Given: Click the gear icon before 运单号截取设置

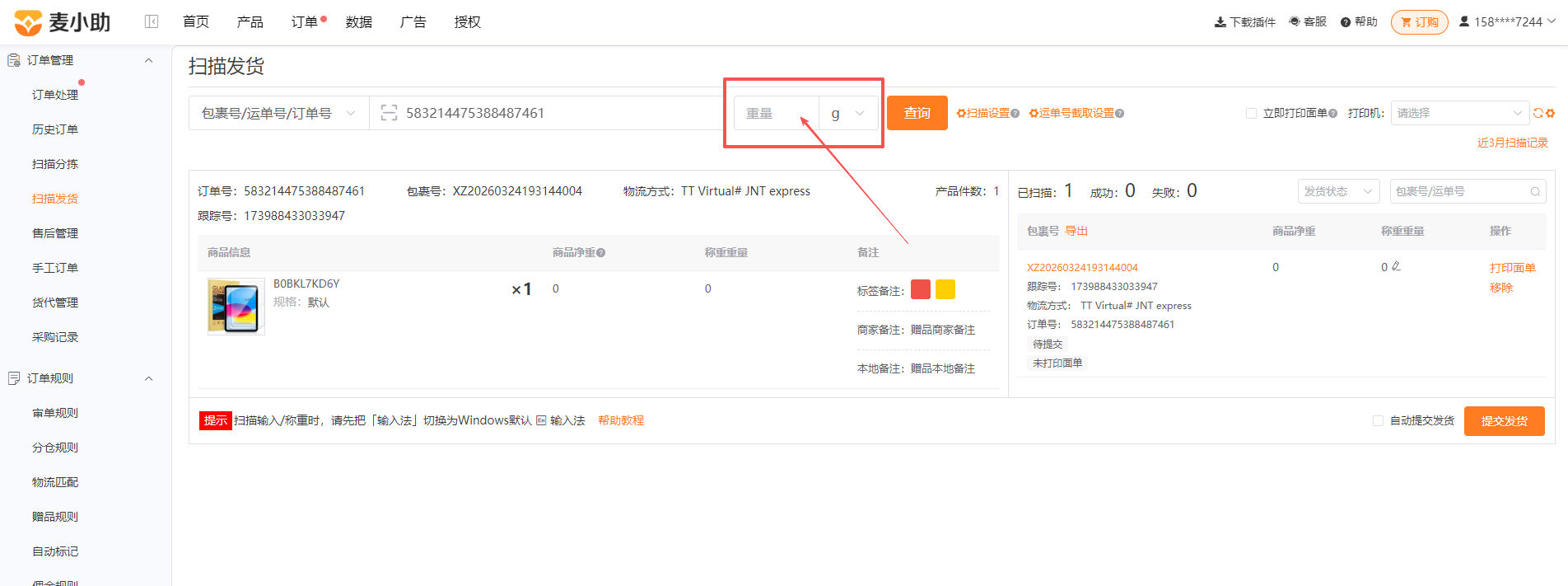Looking at the screenshot, I should tap(1034, 113).
